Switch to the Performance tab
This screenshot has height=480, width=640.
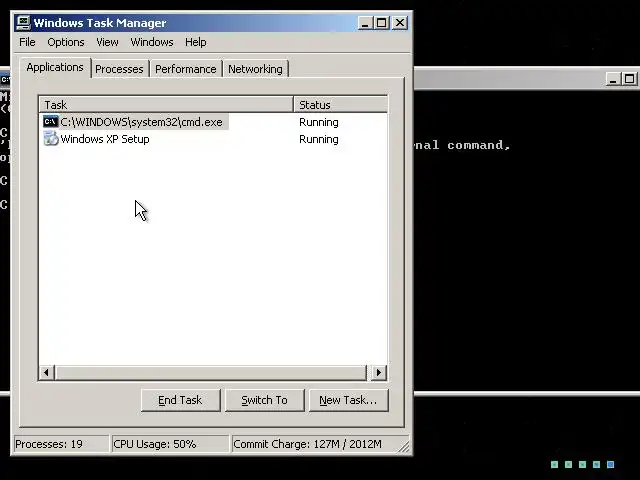coord(186,69)
